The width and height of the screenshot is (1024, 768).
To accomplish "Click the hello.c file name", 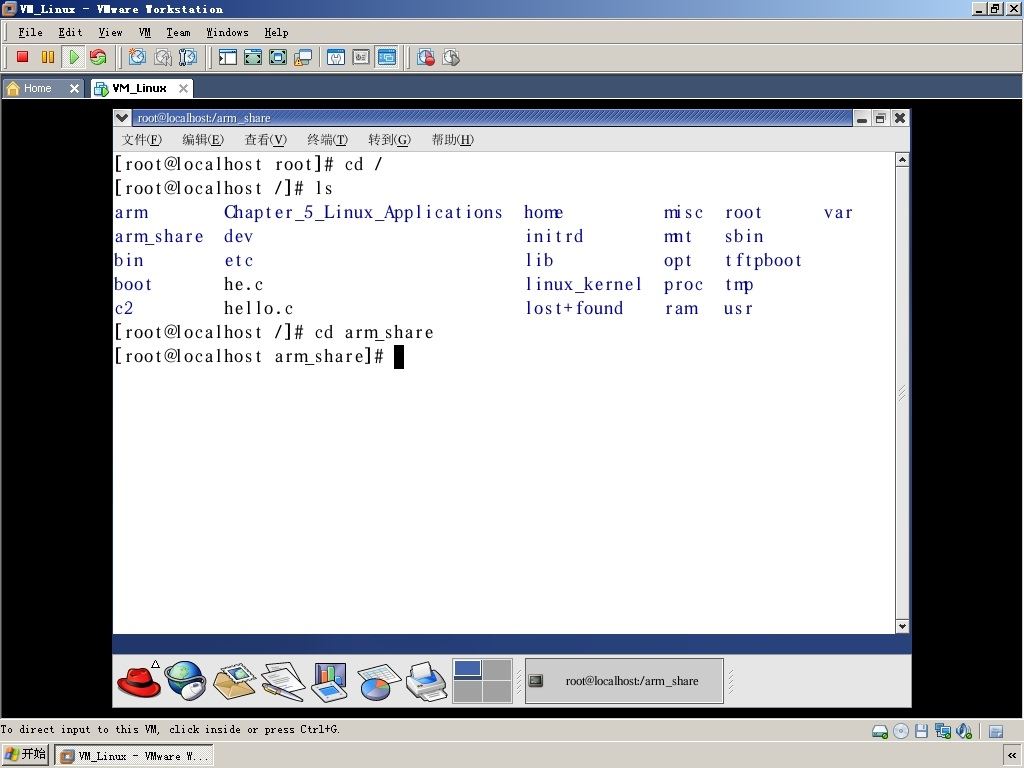I will pos(258,308).
